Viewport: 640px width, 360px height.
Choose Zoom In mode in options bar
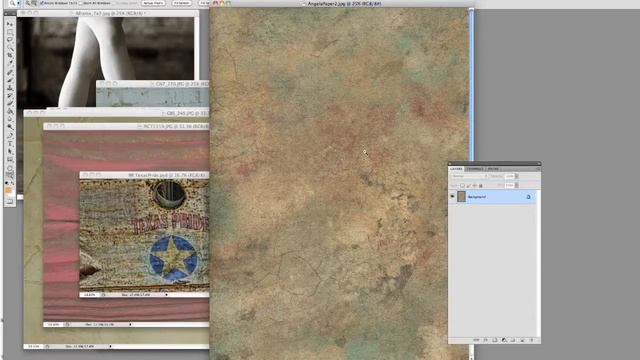(x=28, y=3)
